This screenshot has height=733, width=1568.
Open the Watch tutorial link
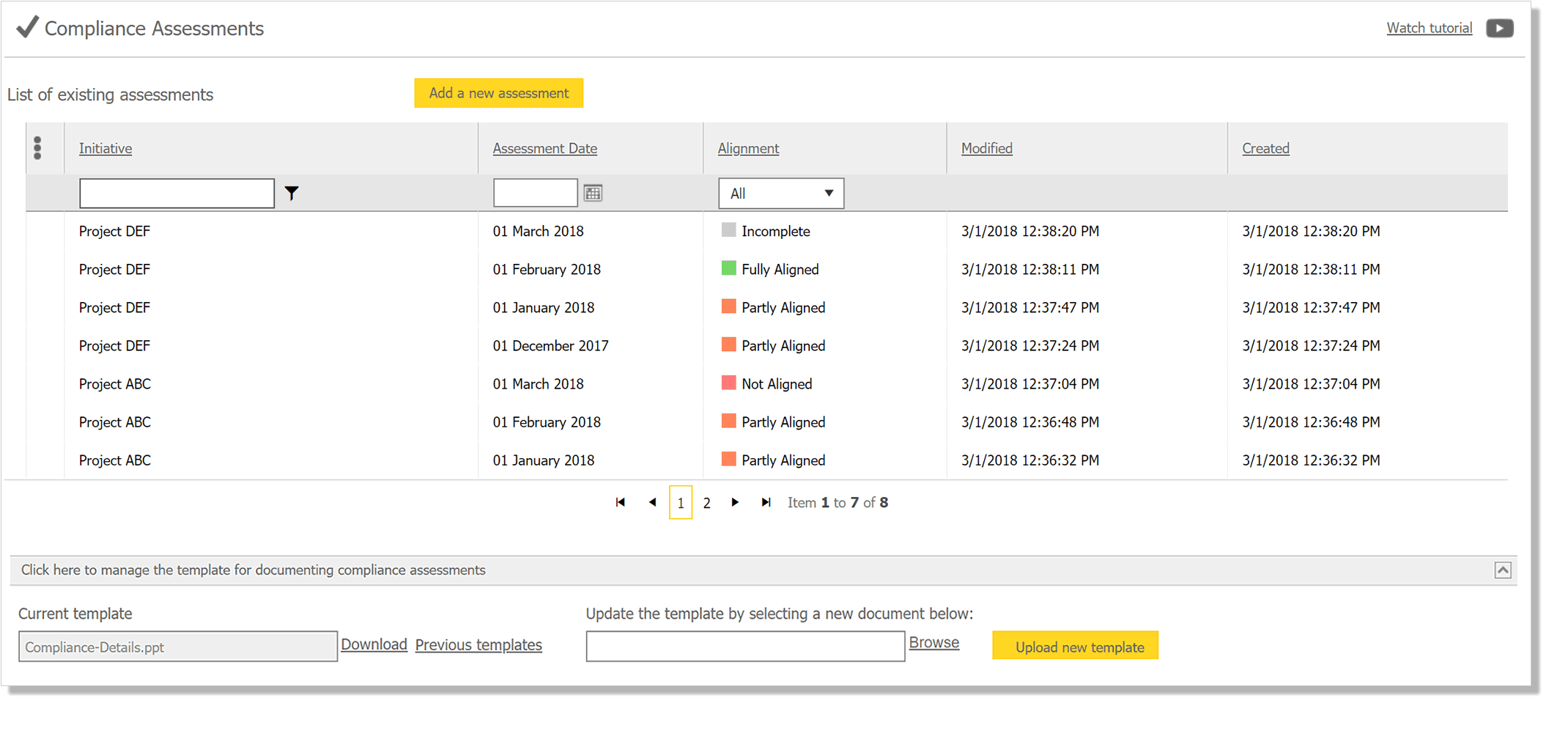point(1430,28)
